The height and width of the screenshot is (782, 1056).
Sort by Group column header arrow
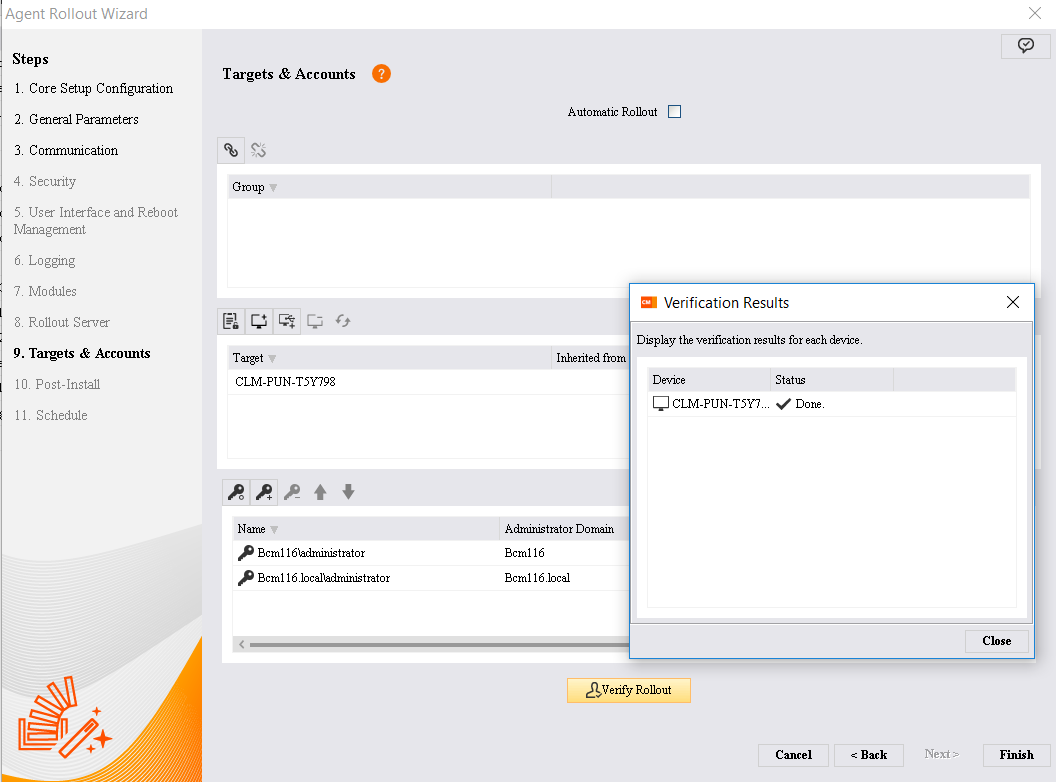coord(273,188)
